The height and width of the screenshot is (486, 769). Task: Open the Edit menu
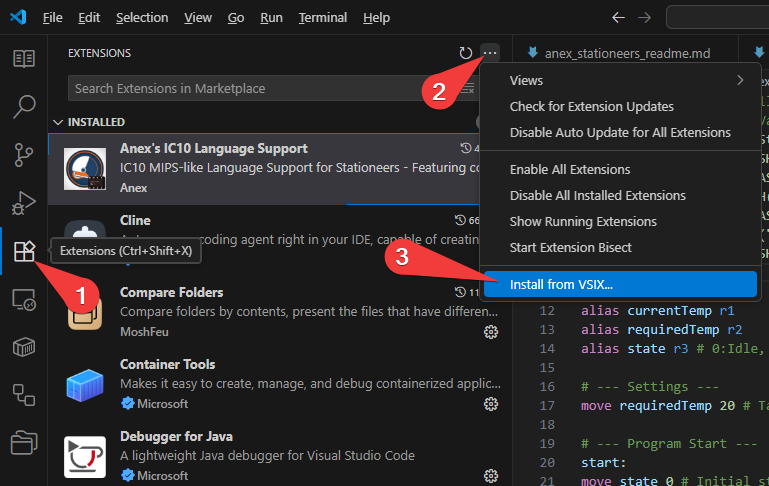click(x=89, y=18)
